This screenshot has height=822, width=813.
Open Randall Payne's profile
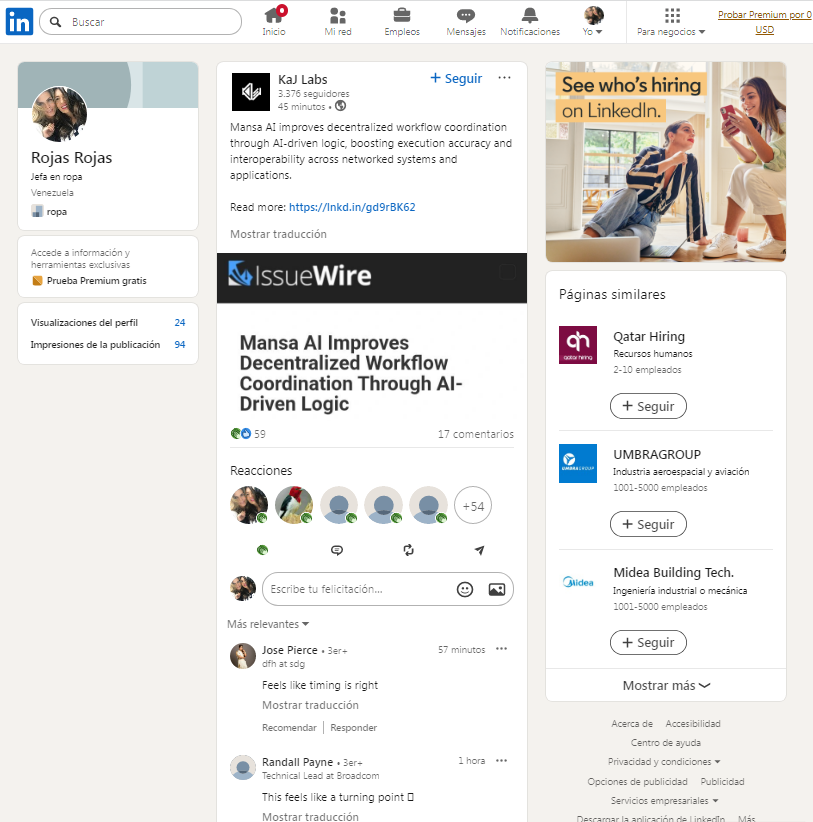coord(297,762)
